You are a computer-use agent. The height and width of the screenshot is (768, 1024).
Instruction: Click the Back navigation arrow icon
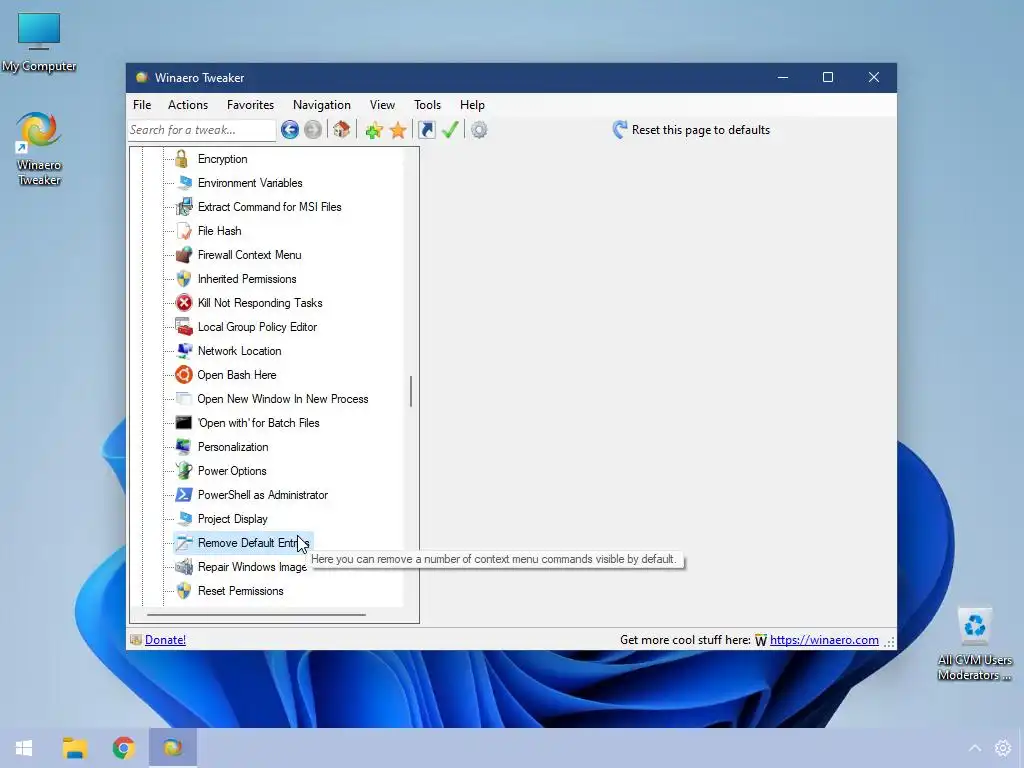click(x=290, y=130)
